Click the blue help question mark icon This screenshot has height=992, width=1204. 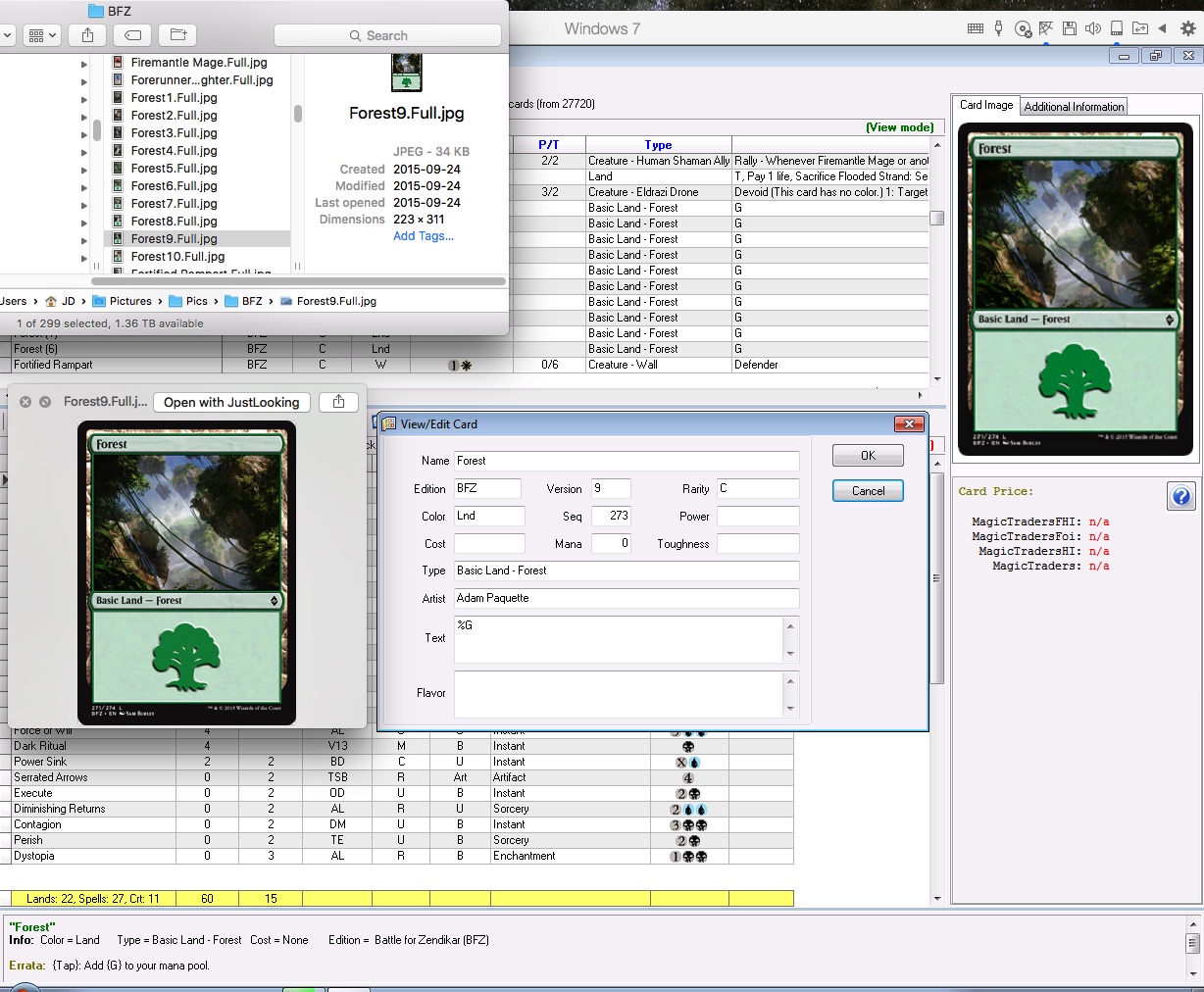[x=1180, y=496]
